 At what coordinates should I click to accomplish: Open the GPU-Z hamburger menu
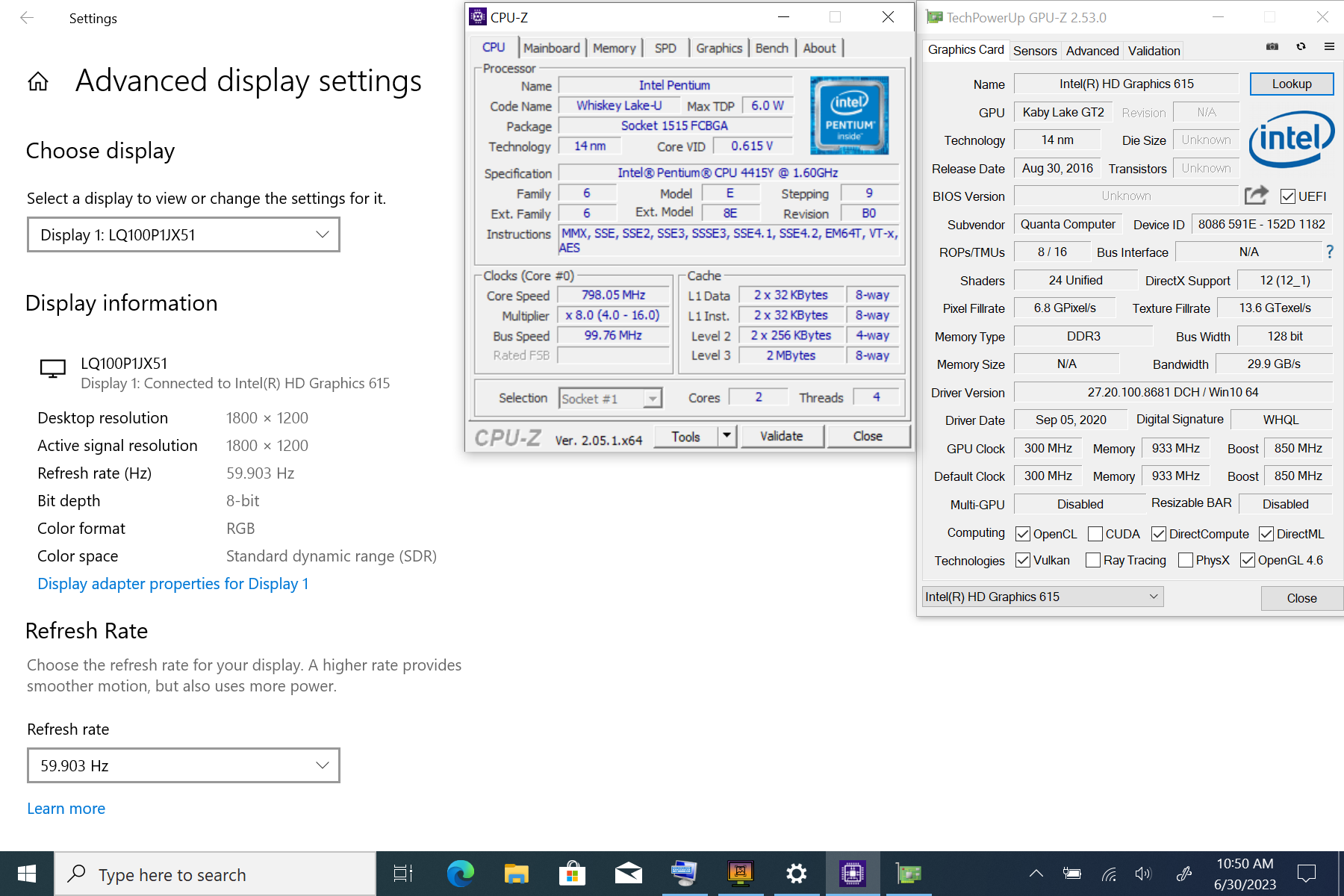click(x=1329, y=46)
